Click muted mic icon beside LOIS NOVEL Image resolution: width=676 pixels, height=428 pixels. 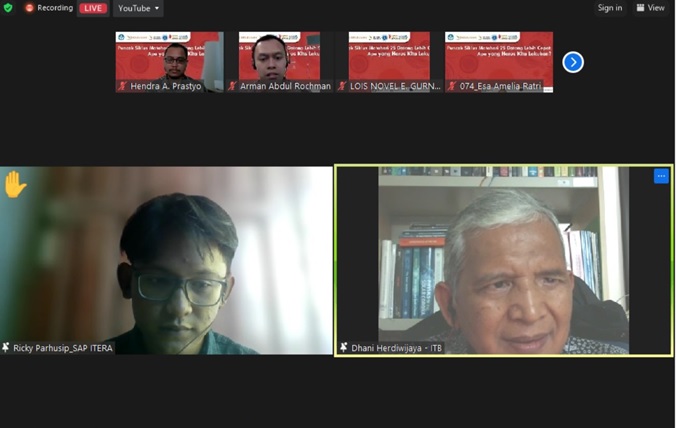[342, 86]
